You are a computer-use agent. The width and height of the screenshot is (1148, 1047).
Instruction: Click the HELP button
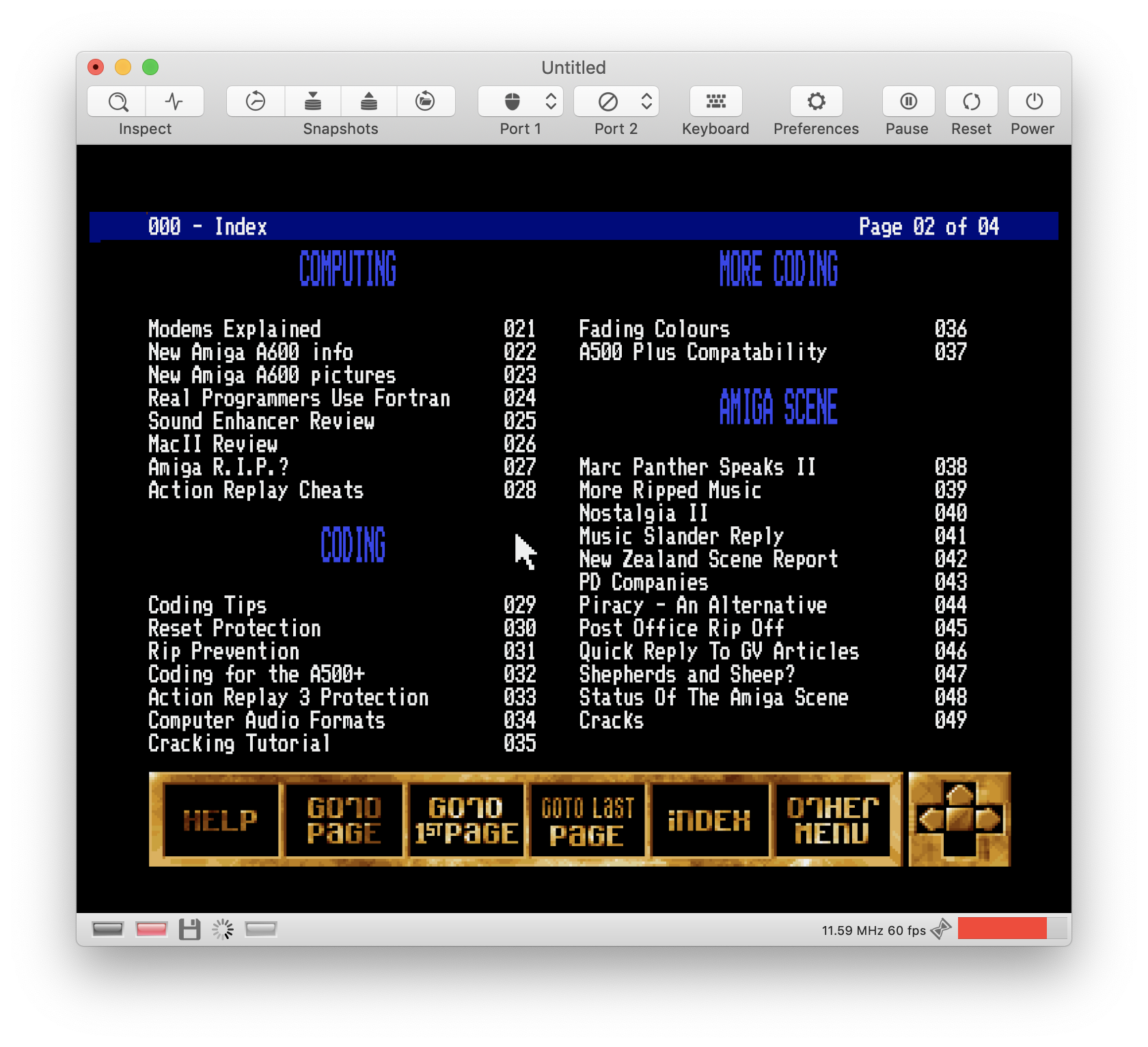pyautogui.click(x=221, y=820)
